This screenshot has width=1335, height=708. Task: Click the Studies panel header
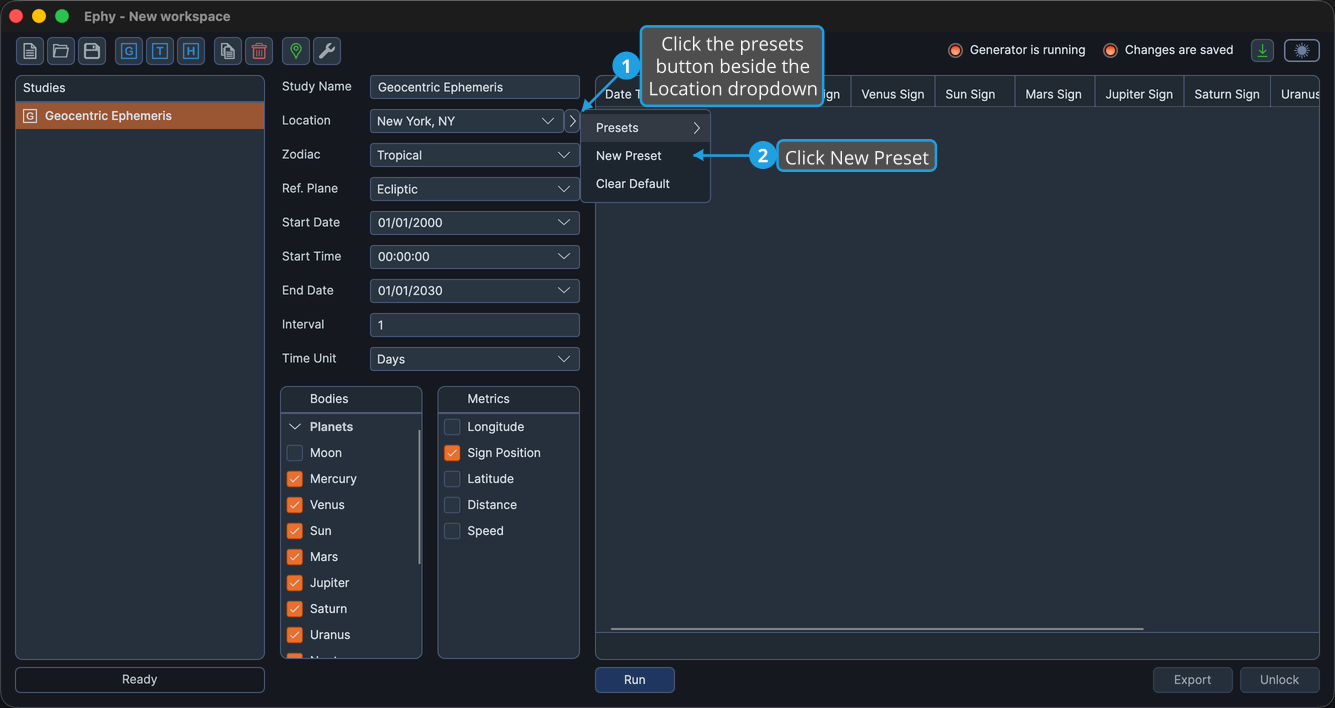tap(140, 88)
